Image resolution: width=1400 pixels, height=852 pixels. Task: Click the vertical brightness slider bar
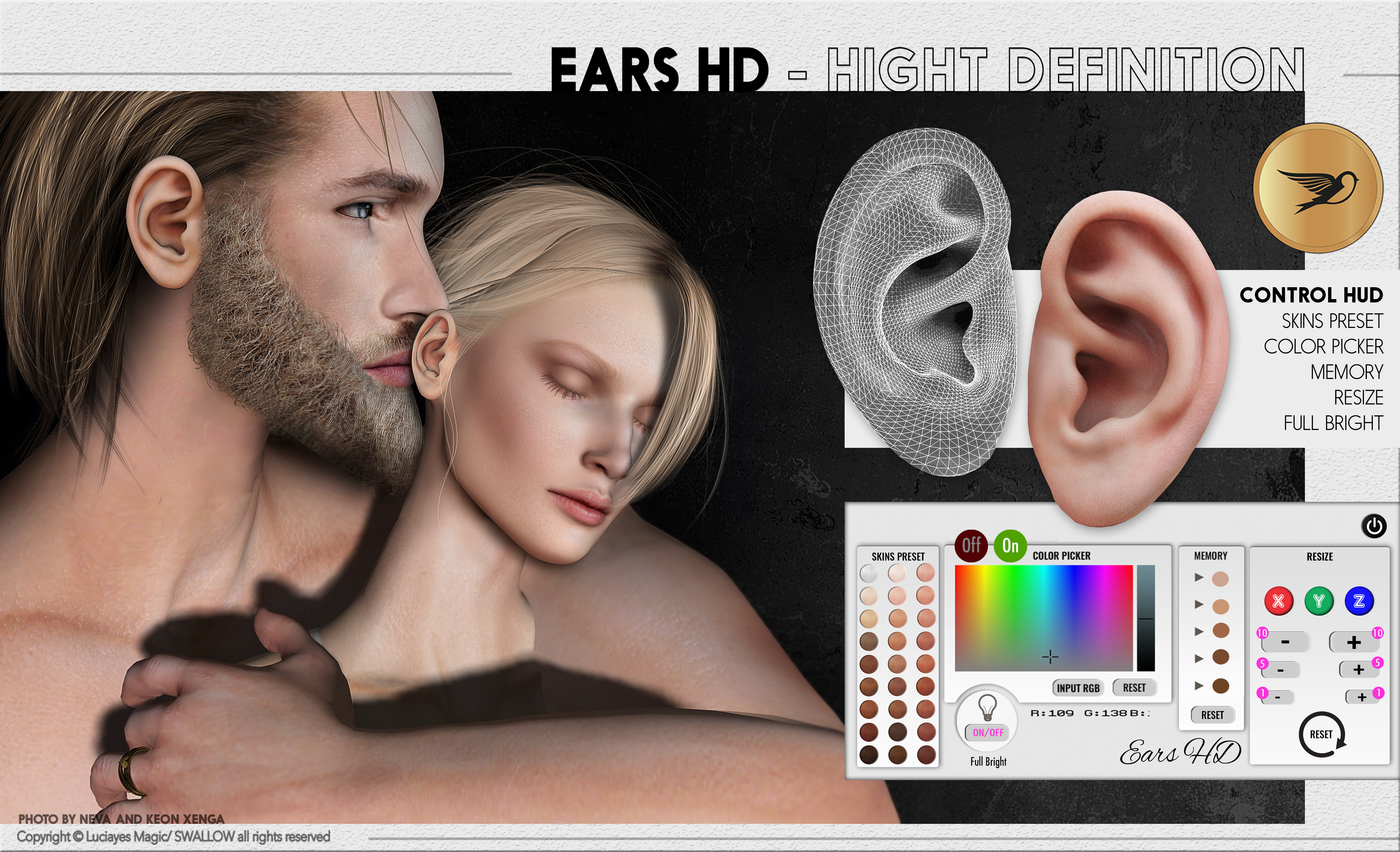click(x=1146, y=618)
